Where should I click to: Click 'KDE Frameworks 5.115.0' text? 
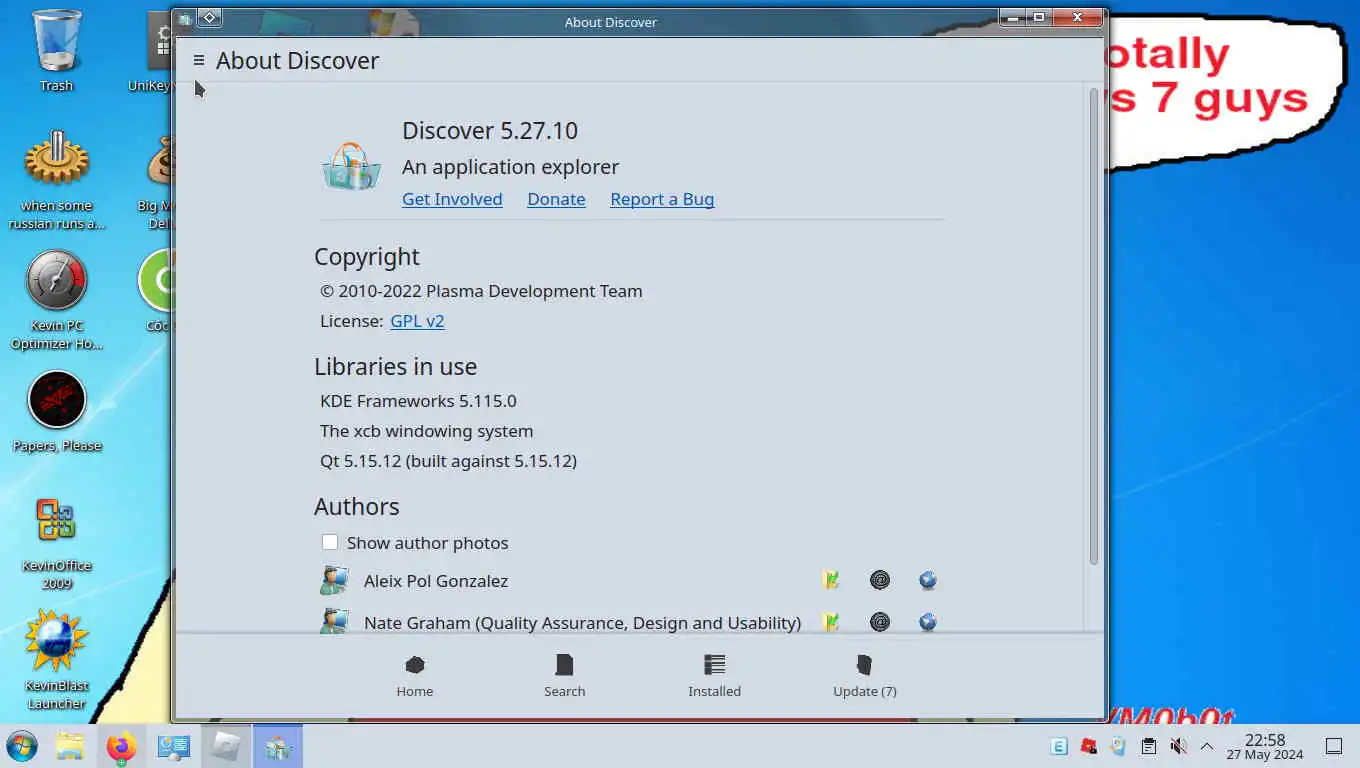point(418,401)
